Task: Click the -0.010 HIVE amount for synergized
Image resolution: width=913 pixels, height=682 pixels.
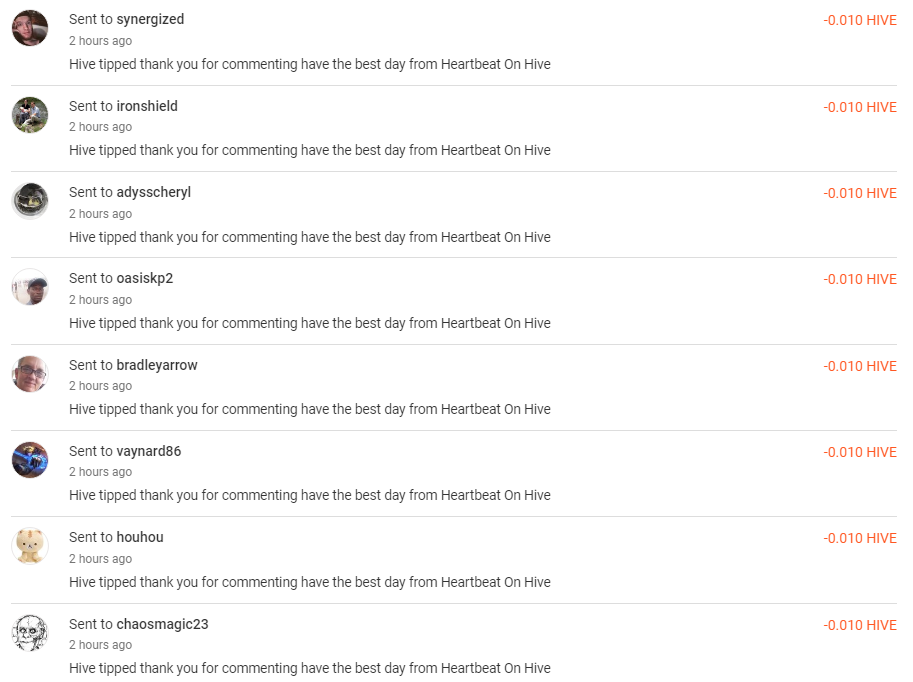Action: 860,20
